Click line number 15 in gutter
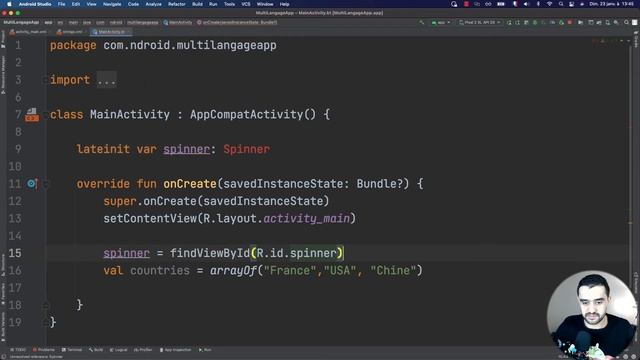 tap(15, 253)
